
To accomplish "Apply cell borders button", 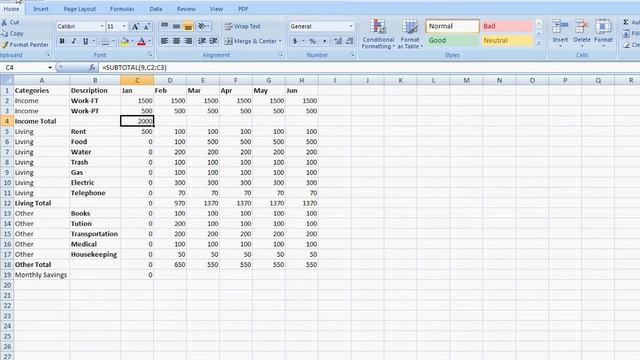I will (105, 41).
